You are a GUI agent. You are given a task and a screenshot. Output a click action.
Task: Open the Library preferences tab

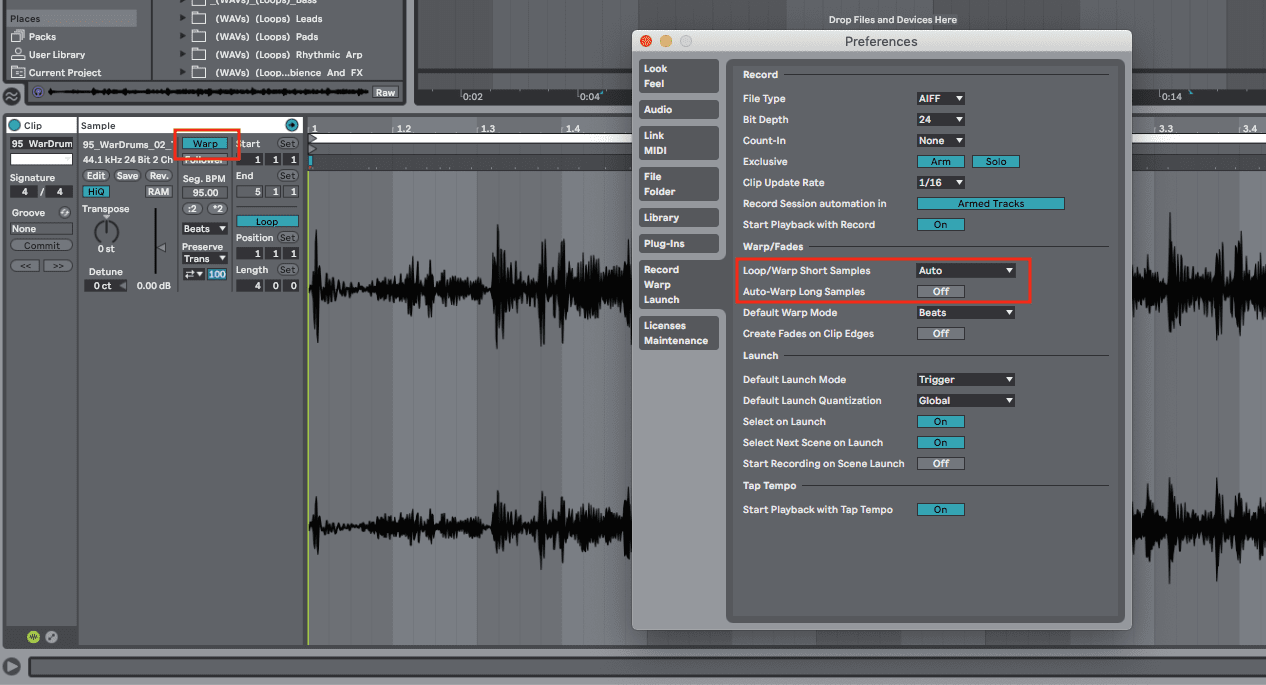click(x=679, y=218)
